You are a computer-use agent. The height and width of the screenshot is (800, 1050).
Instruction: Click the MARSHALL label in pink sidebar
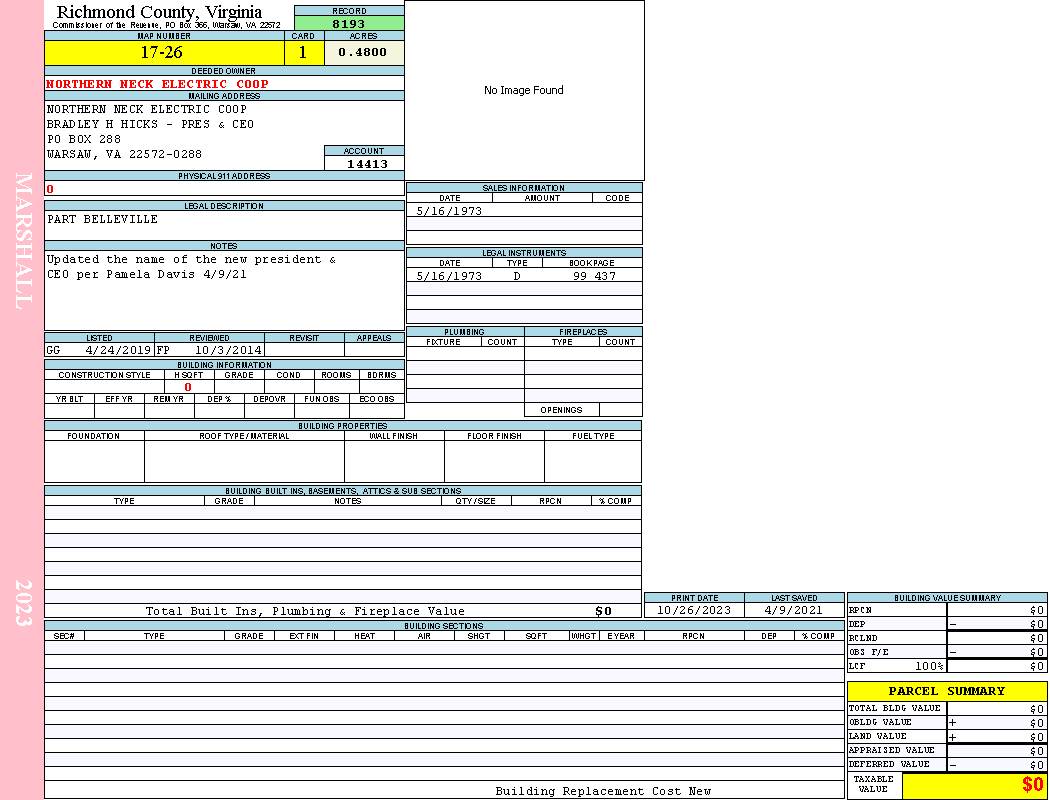(24, 240)
